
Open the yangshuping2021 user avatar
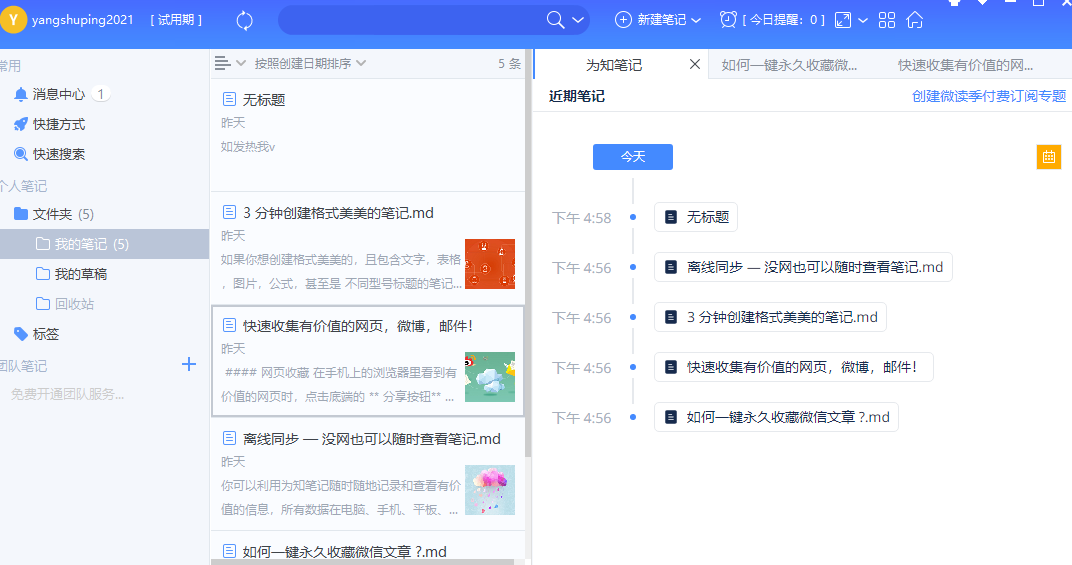(13, 20)
